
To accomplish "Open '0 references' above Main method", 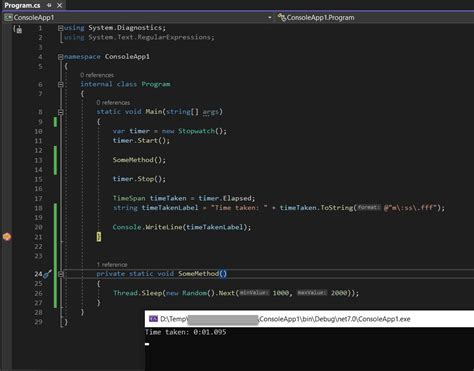I will (x=113, y=102).
